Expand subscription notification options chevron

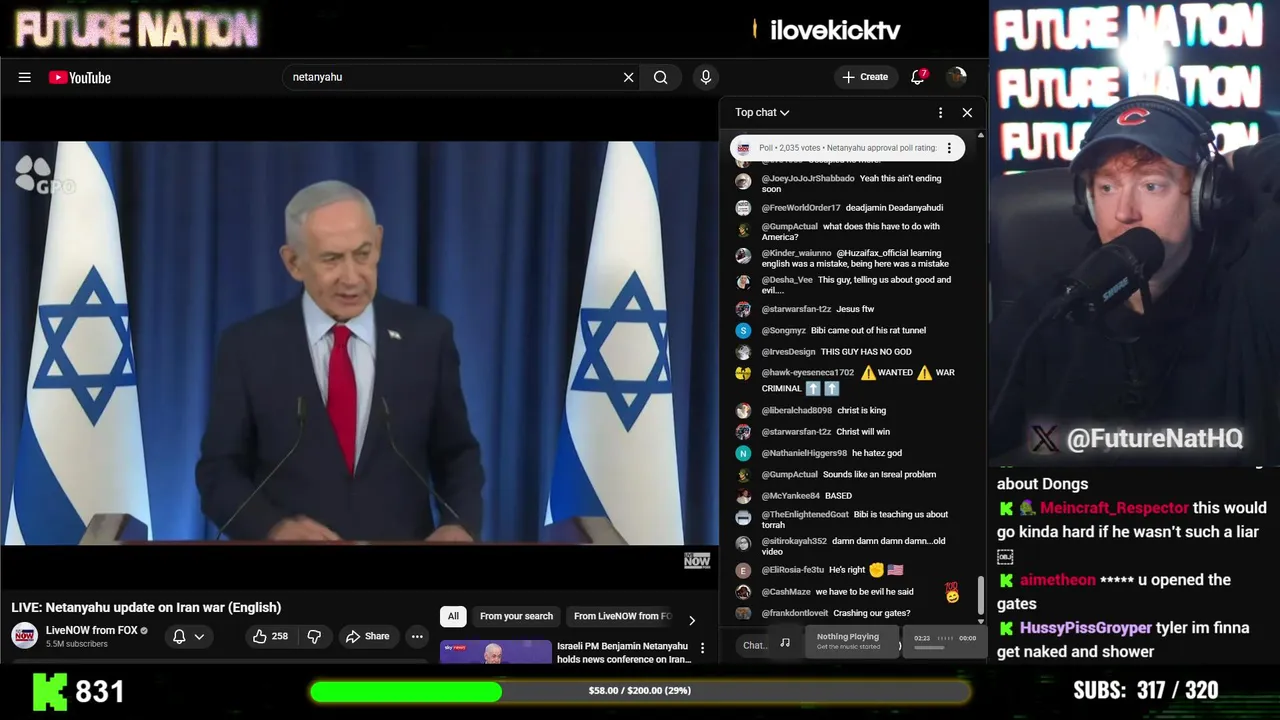tap(199, 636)
